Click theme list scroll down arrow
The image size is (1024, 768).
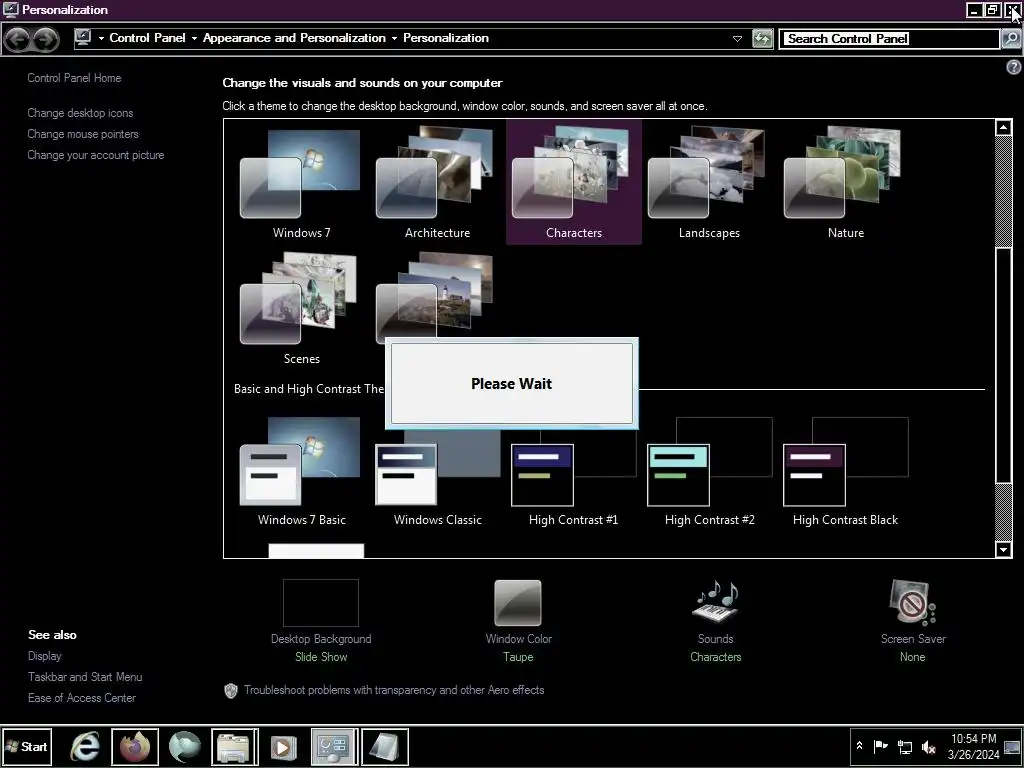(x=1004, y=549)
